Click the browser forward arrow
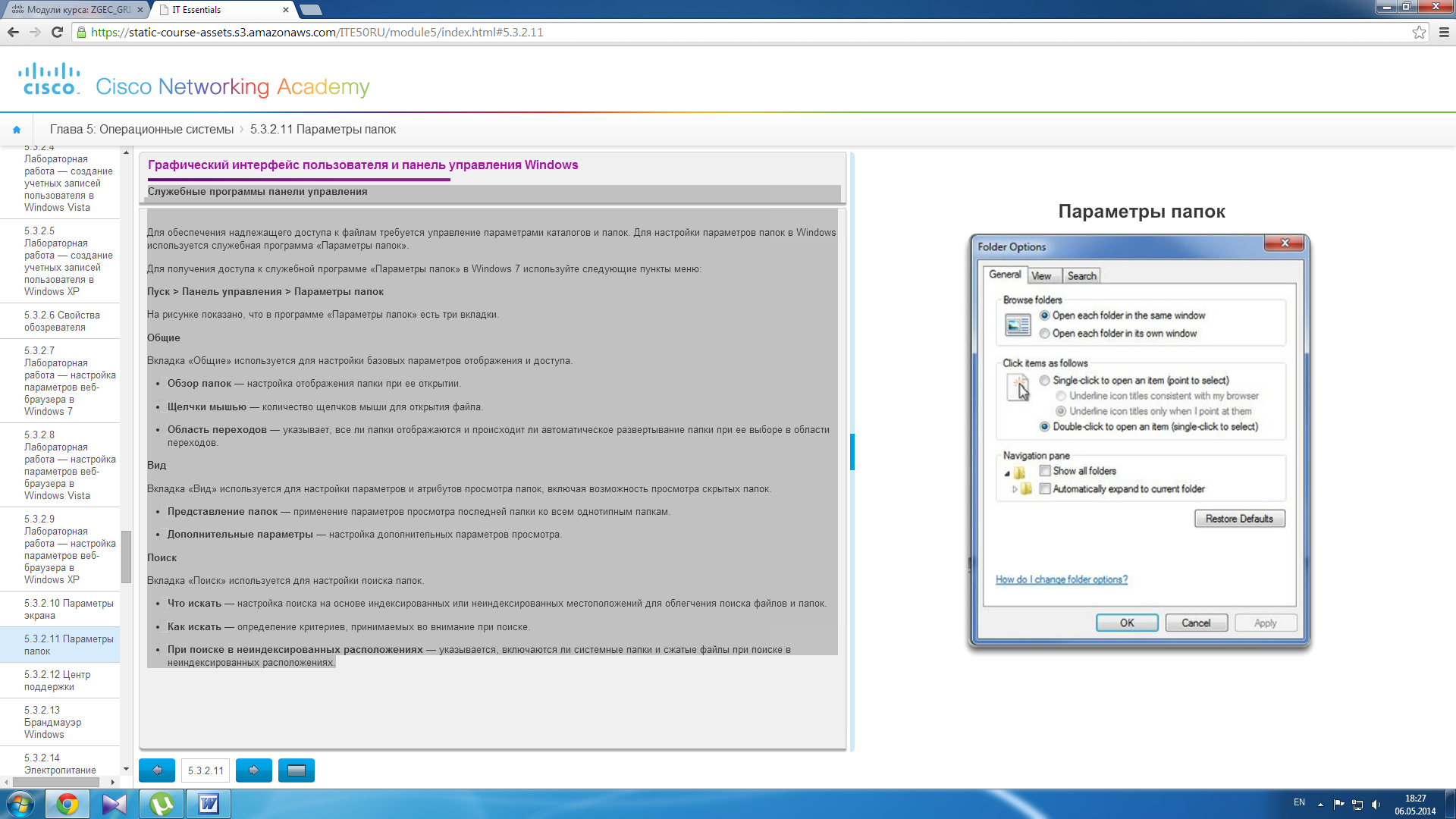Image resolution: width=1456 pixels, height=819 pixels. coord(35,32)
